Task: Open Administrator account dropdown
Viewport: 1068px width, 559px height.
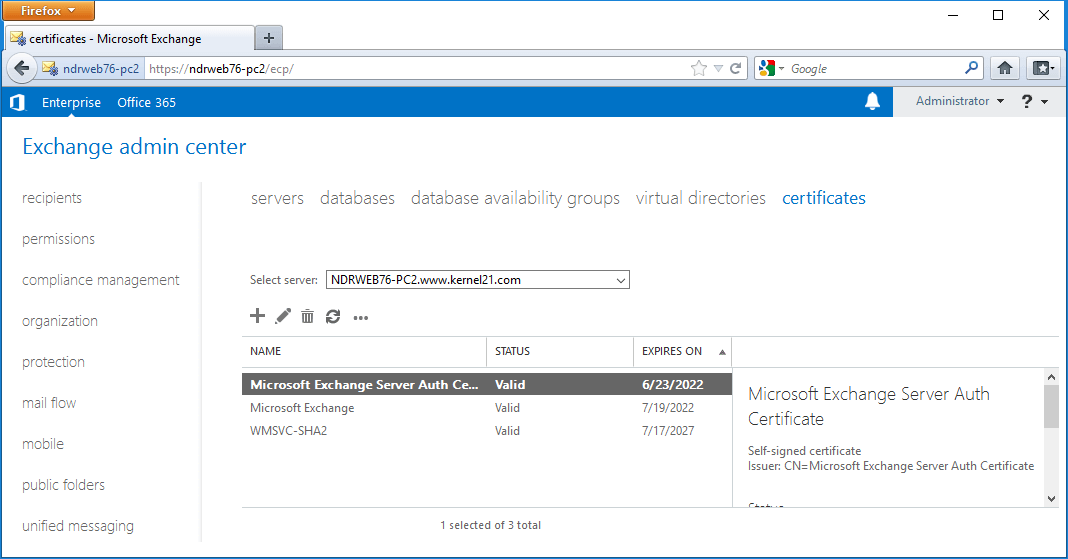Action: [960, 101]
